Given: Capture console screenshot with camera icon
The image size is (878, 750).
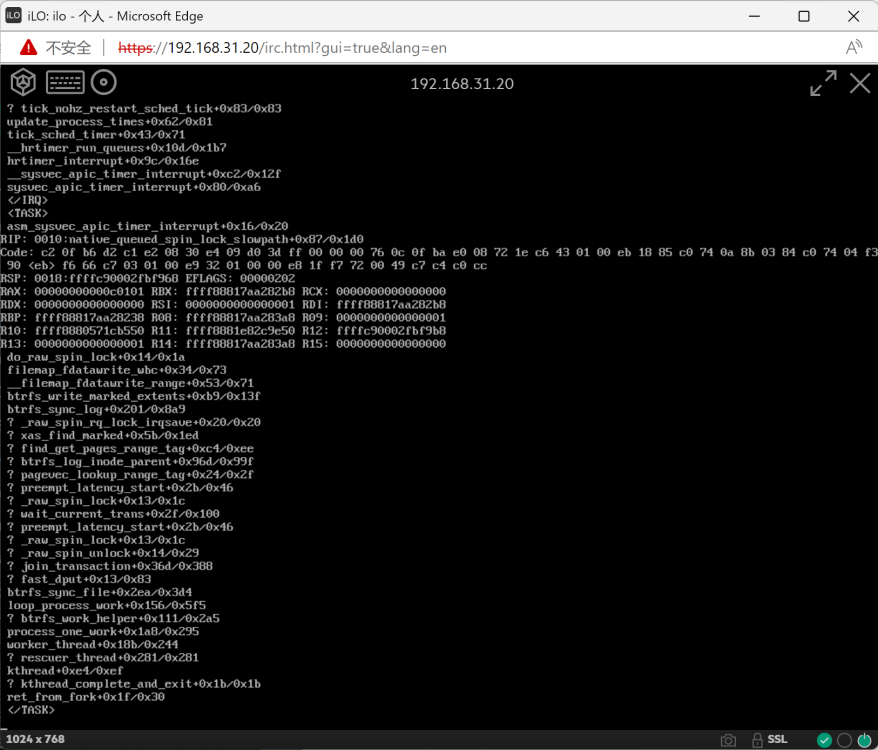Looking at the screenshot, I should 728,740.
